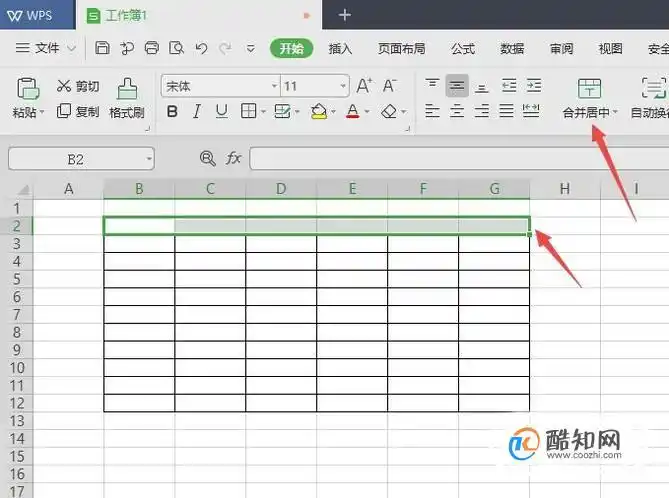The height and width of the screenshot is (498, 669).
Task: Open the font size dropdown 11
Action: click(343, 86)
